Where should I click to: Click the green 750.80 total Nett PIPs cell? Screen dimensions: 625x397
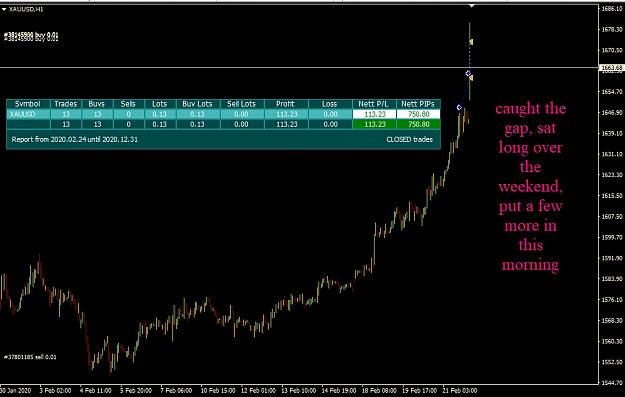[x=419, y=124]
